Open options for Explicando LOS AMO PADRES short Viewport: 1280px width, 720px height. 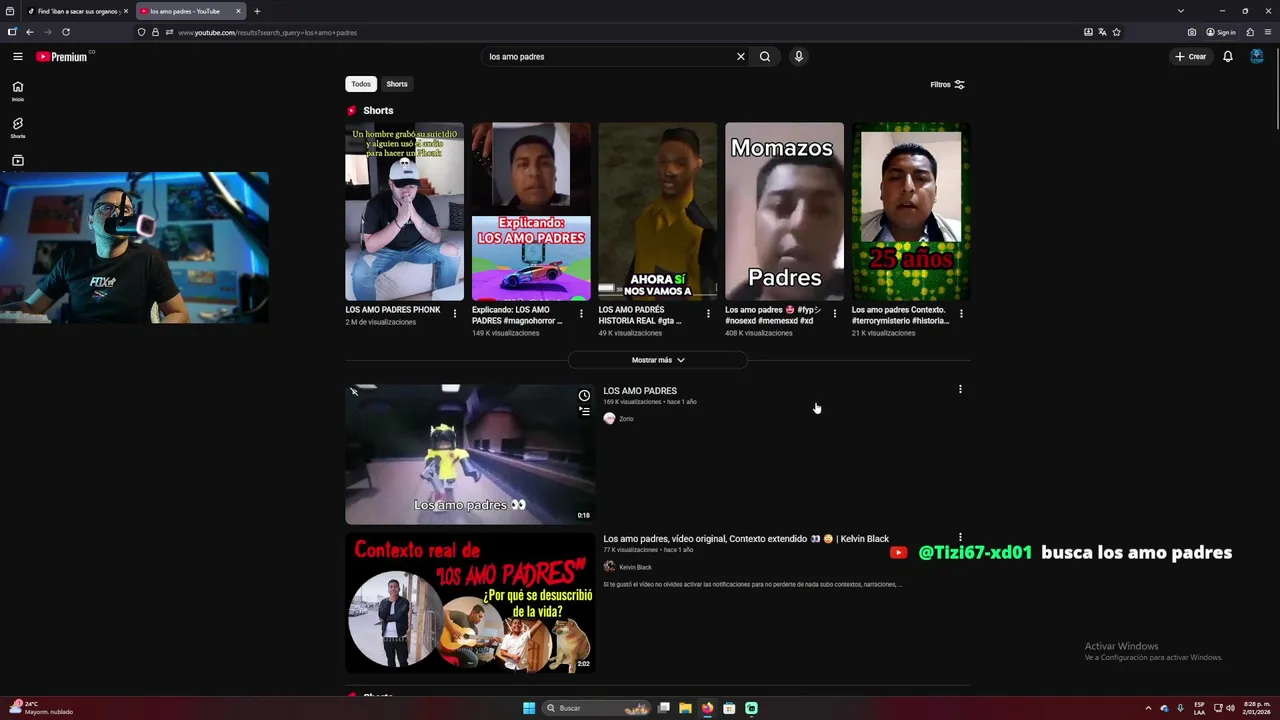[581, 314]
